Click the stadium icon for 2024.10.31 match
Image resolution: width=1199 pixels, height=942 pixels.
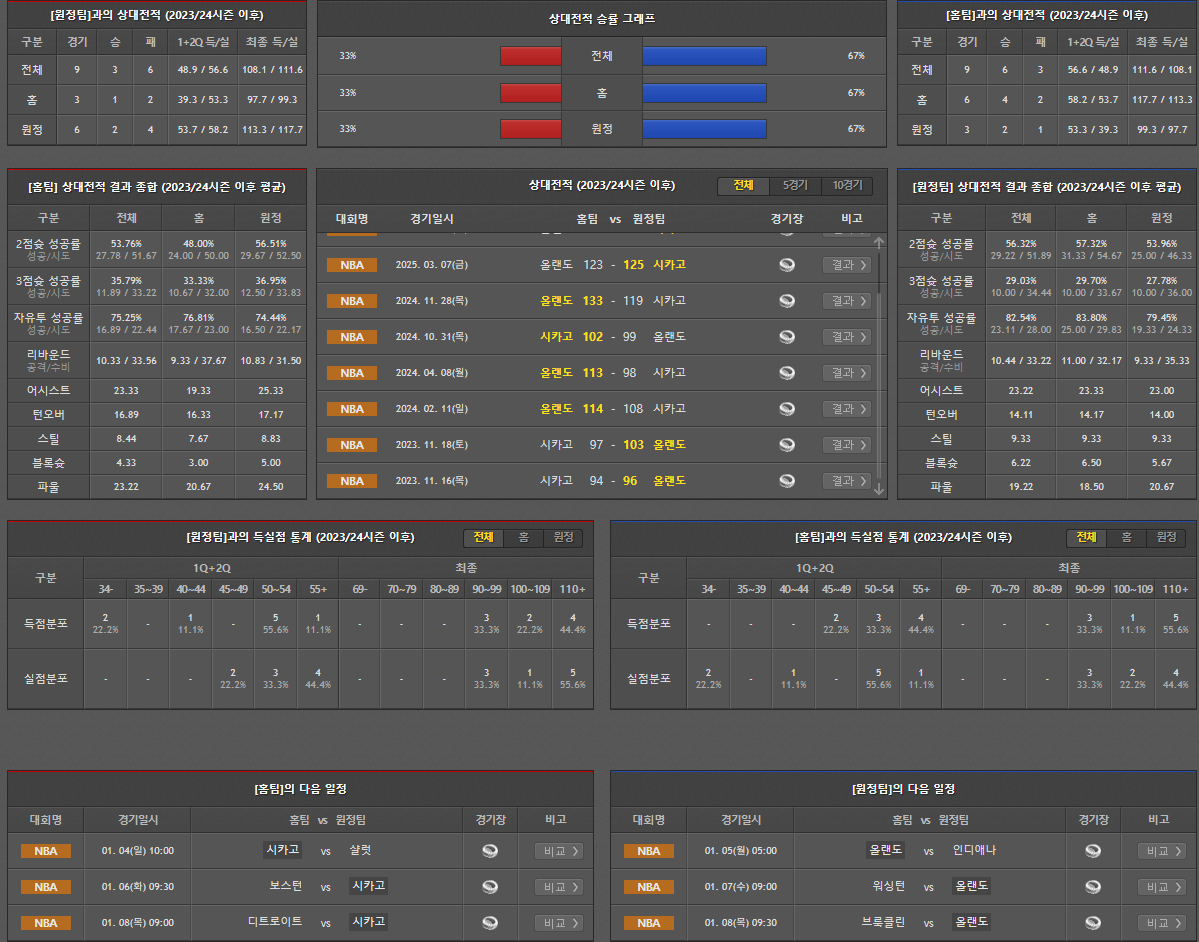coord(787,337)
